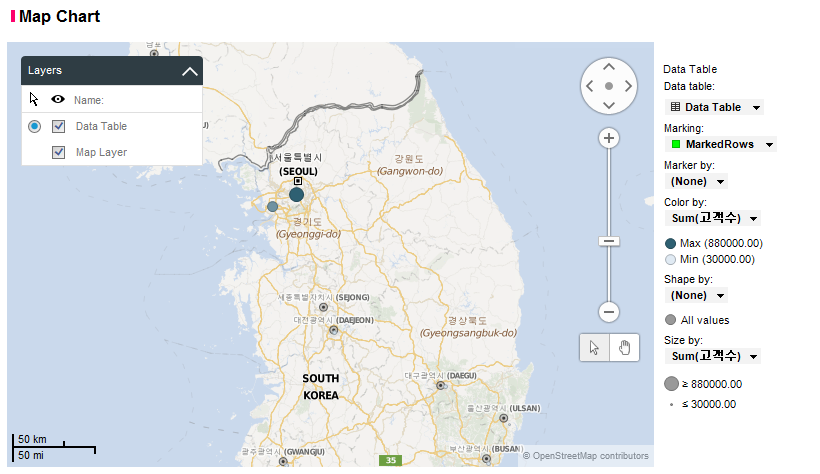The width and height of the screenshot is (820, 474).
Task: Click the Max color swatch
Action: coord(670,244)
